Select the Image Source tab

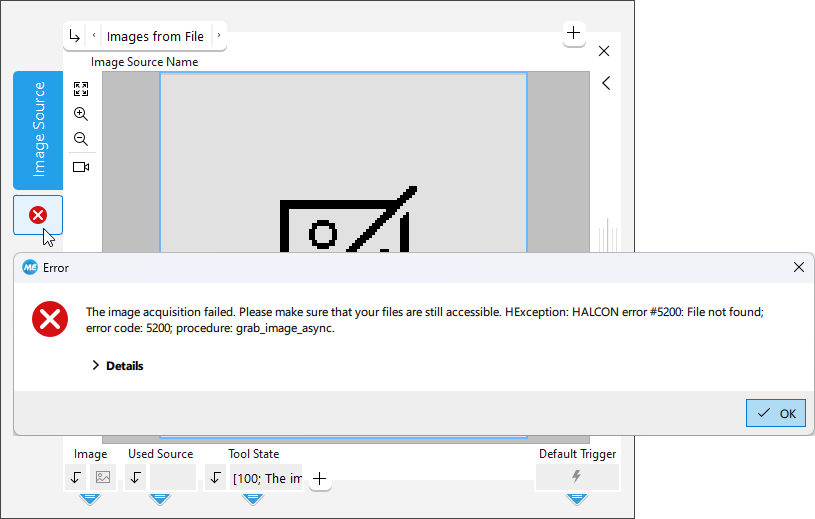[x=38, y=130]
